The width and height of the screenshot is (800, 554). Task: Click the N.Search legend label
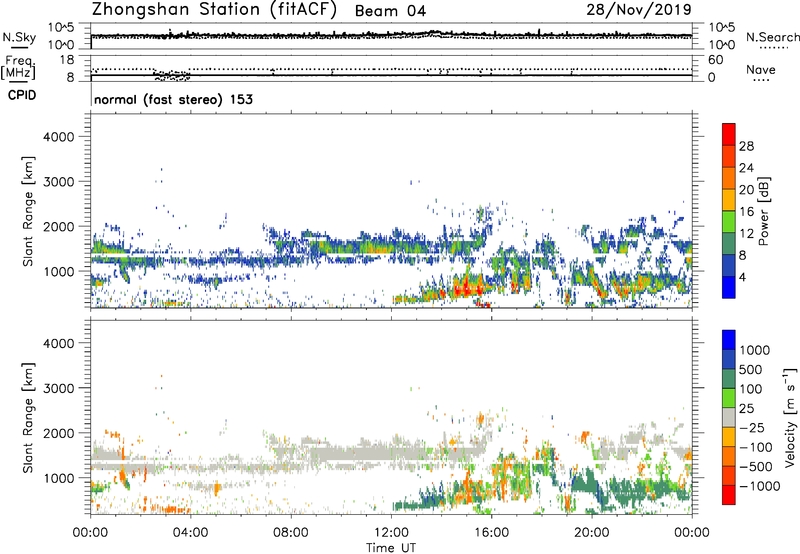772,37
